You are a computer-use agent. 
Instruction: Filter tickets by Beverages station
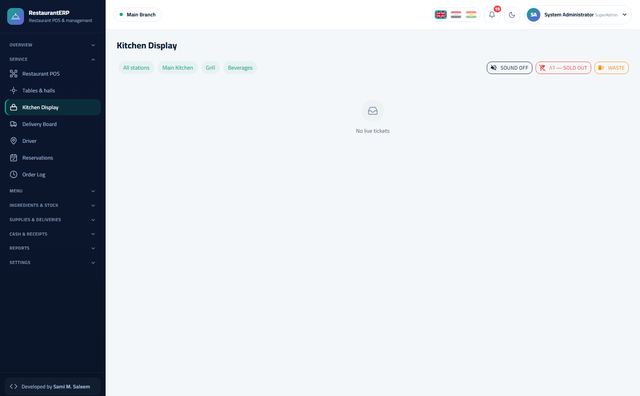240,68
